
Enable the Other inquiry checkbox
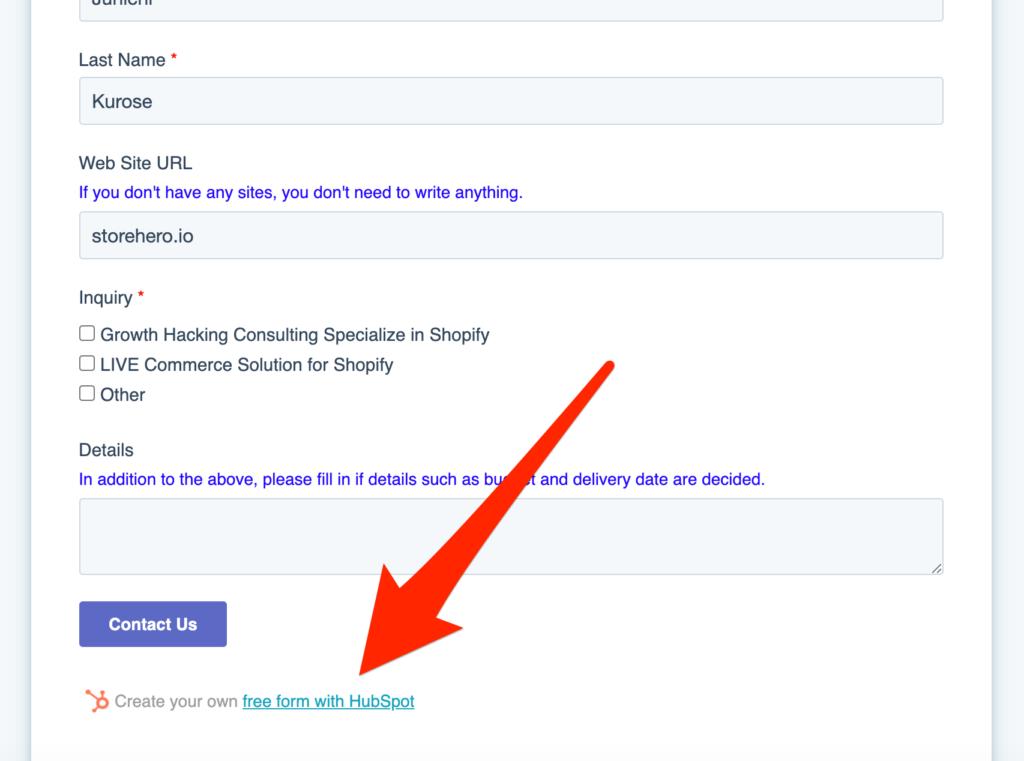(x=87, y=394)
